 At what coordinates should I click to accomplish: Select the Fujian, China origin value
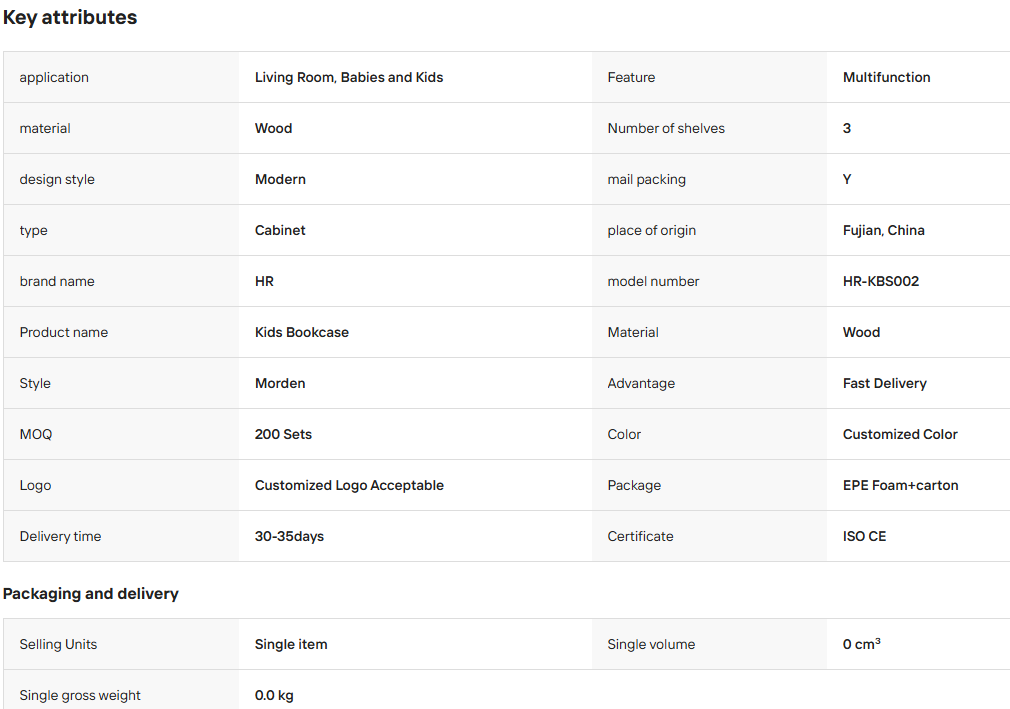(x=884, y=231)
